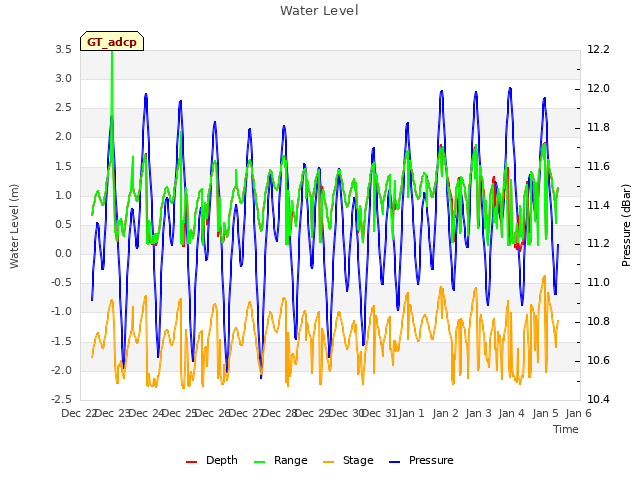Viewport: 640px width, 480px height.
Task: Click the Jan 6 x-axis tick label
Action: point(578,413)
